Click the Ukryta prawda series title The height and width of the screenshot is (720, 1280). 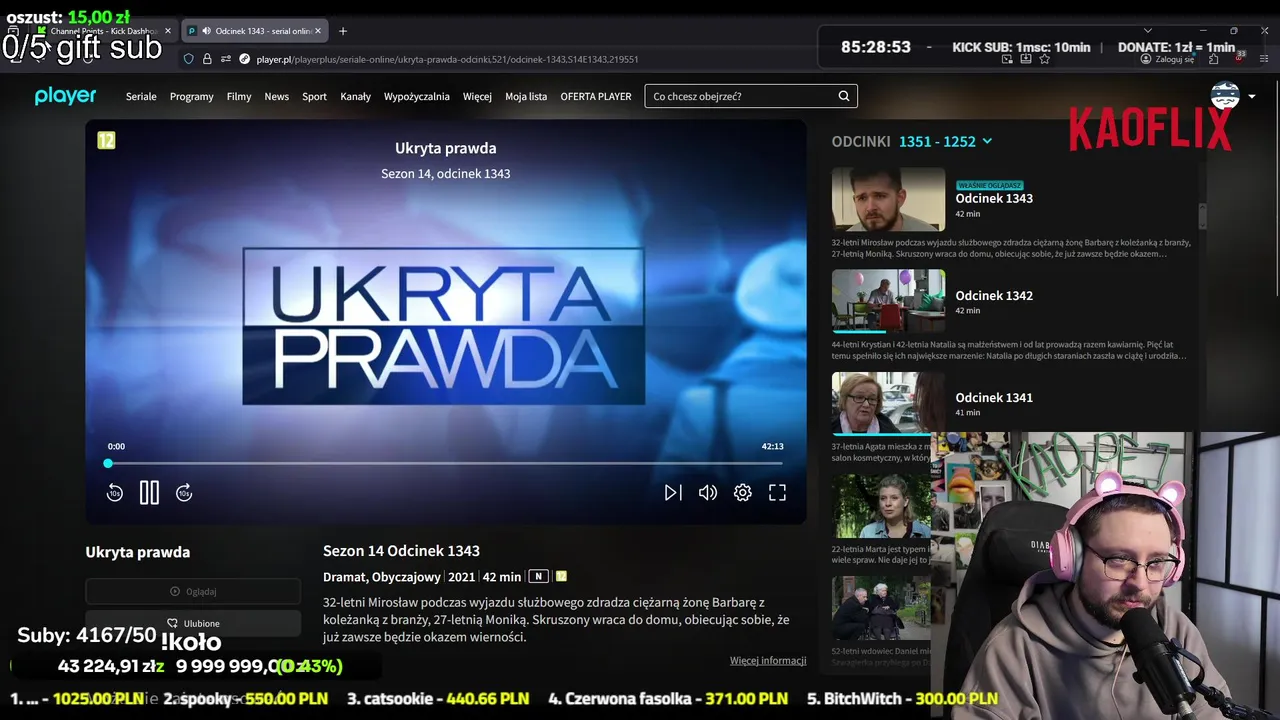[137, 552]
